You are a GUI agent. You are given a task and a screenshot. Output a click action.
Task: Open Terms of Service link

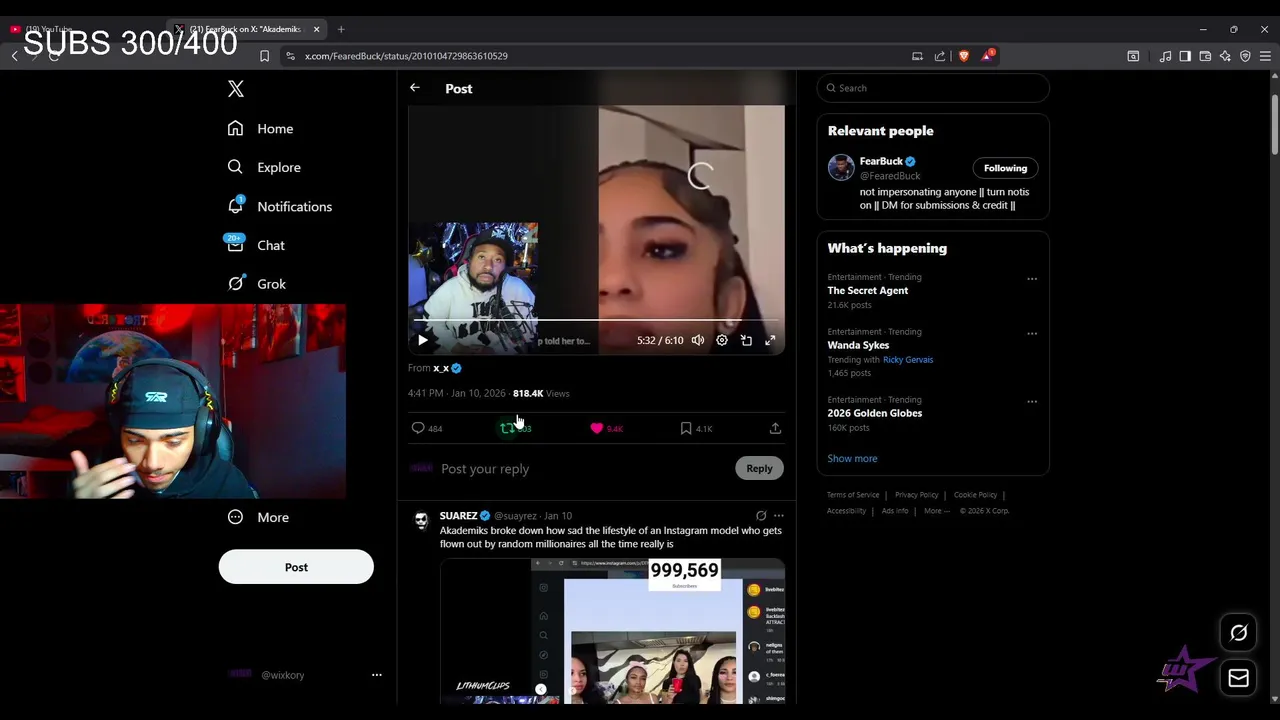(853, 495)
